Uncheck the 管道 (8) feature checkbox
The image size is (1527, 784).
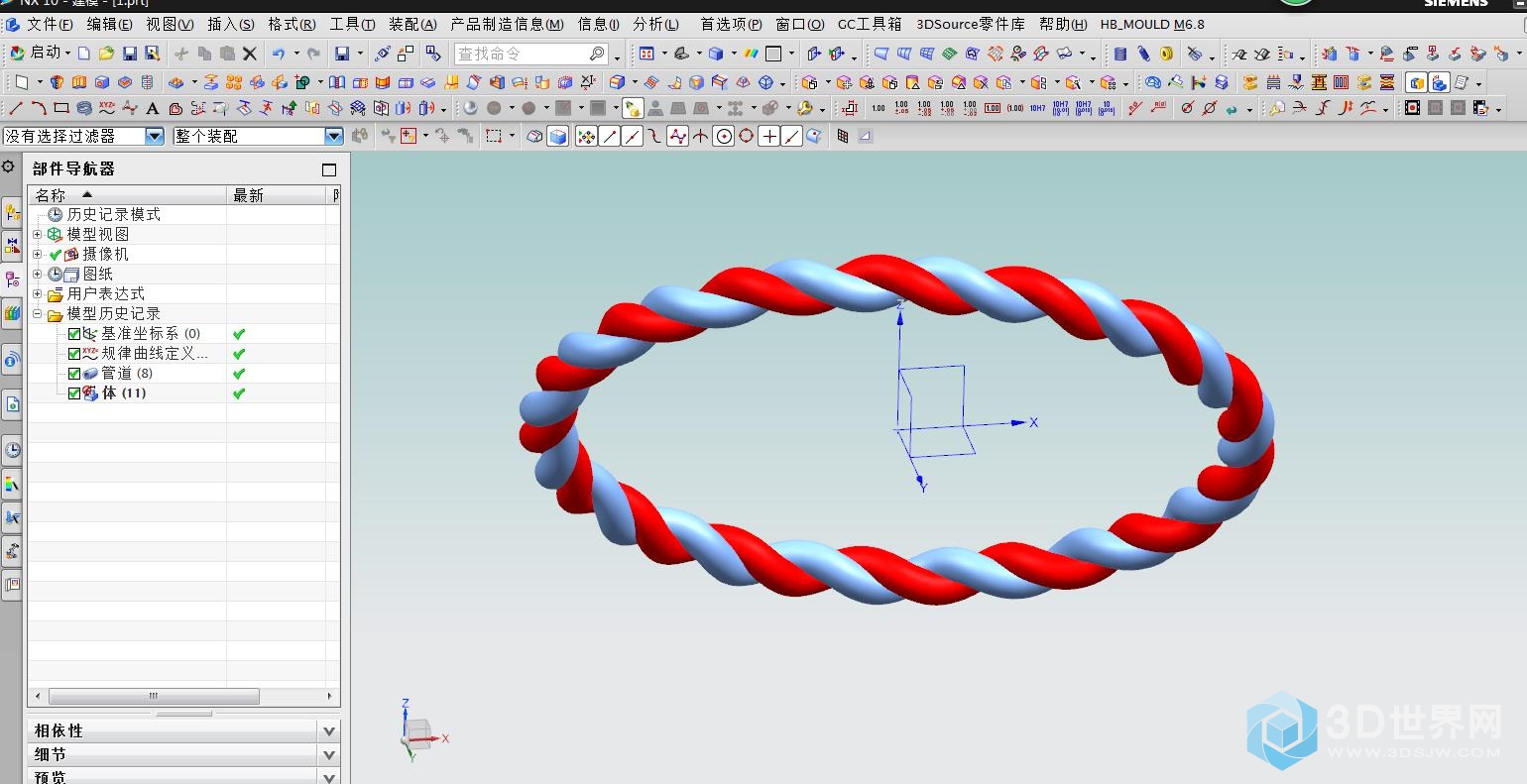[73, 374]
